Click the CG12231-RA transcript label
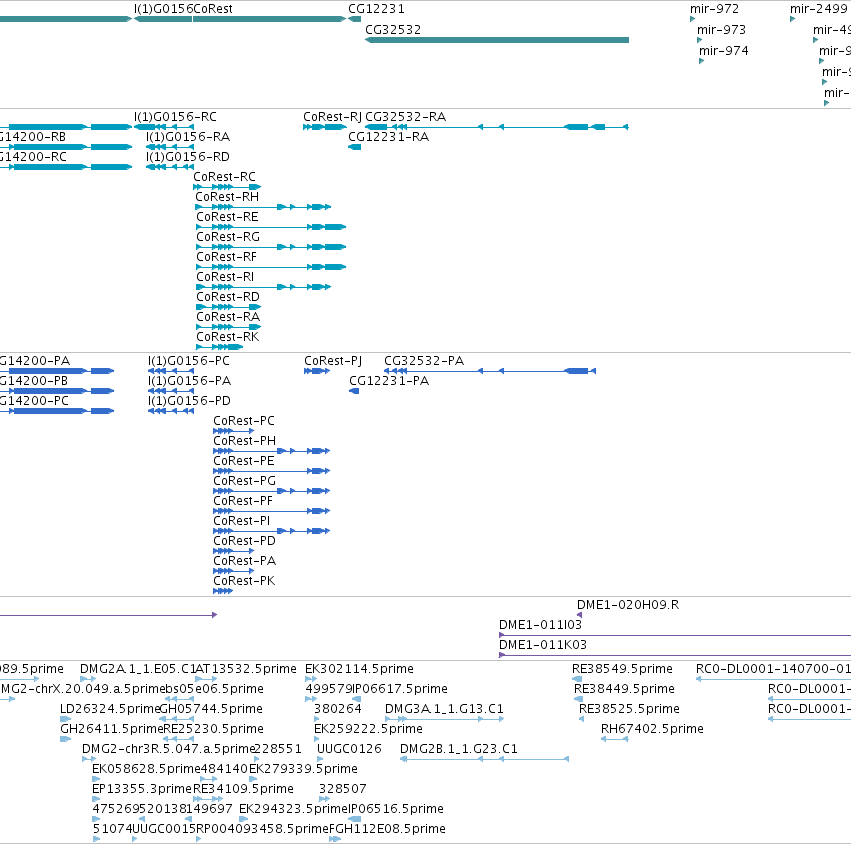The height and width of the screenshot is (844, 851). (x=389, y=137)
